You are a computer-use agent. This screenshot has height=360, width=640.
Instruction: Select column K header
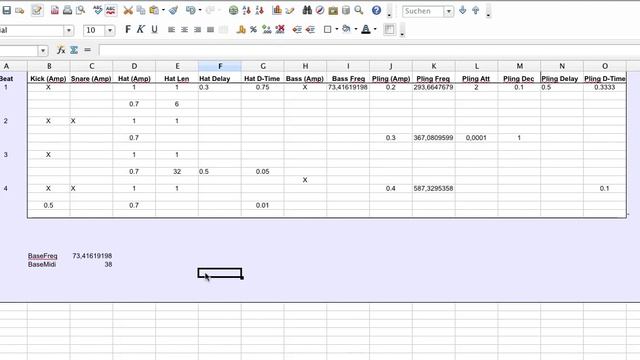point(433,66)
